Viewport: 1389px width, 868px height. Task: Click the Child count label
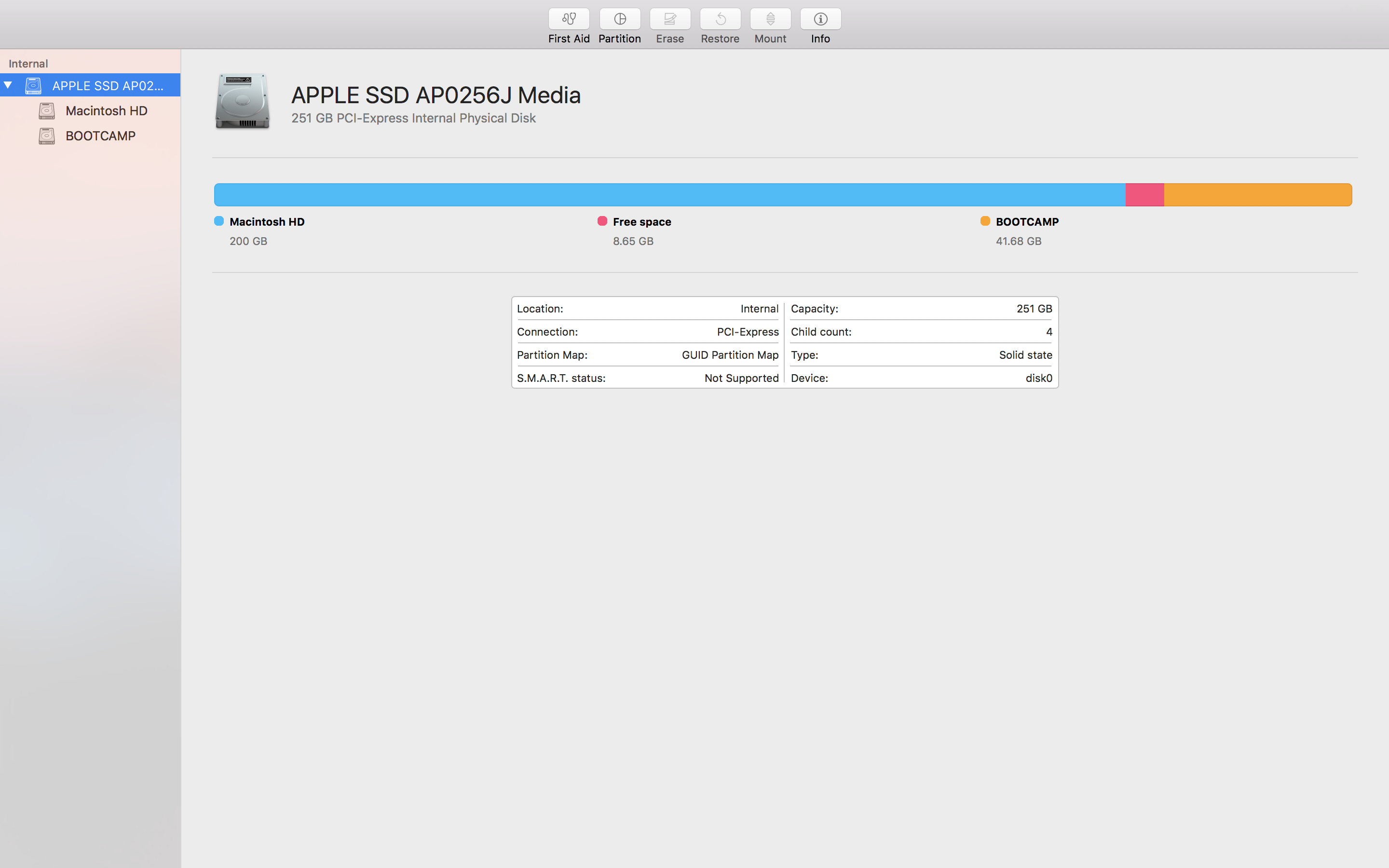821,332
